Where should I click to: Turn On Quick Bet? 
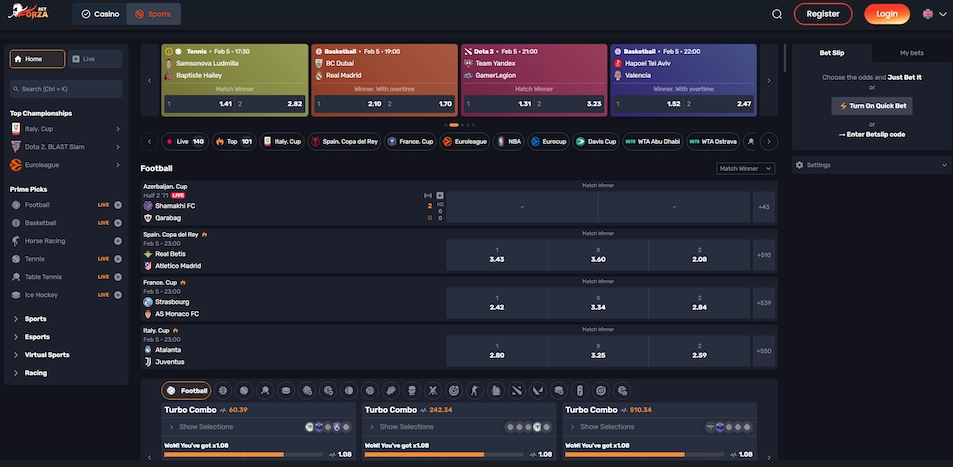coord(871,106)
